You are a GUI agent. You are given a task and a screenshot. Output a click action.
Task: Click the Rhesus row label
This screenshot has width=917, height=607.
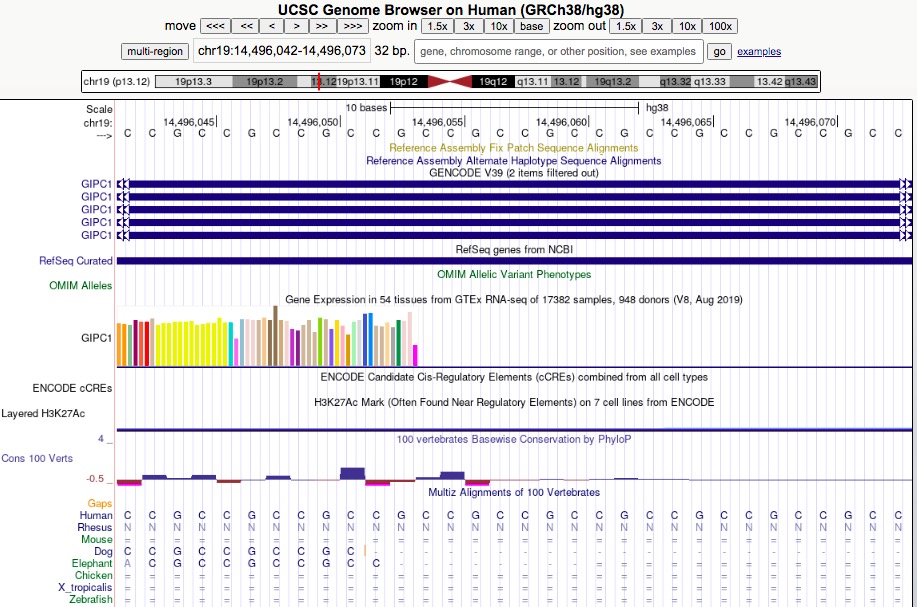[x=95, y=527]
